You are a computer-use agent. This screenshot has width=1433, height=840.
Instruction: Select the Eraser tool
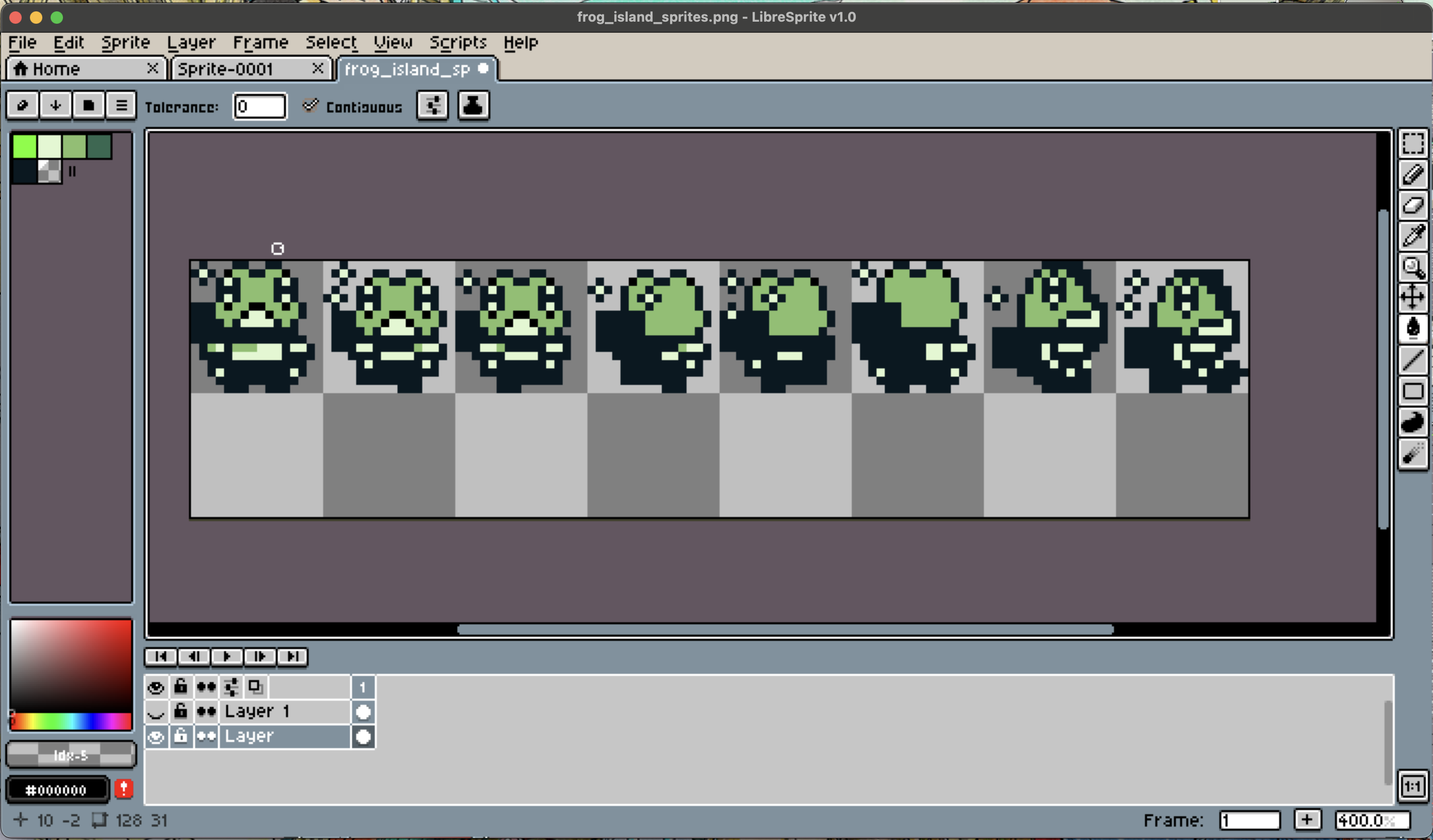coord(1412,205)
